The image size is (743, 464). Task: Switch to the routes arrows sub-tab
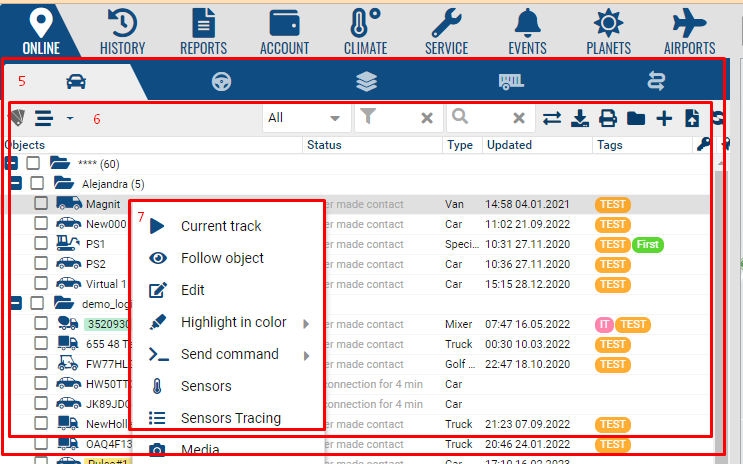[x=656, y=82]
